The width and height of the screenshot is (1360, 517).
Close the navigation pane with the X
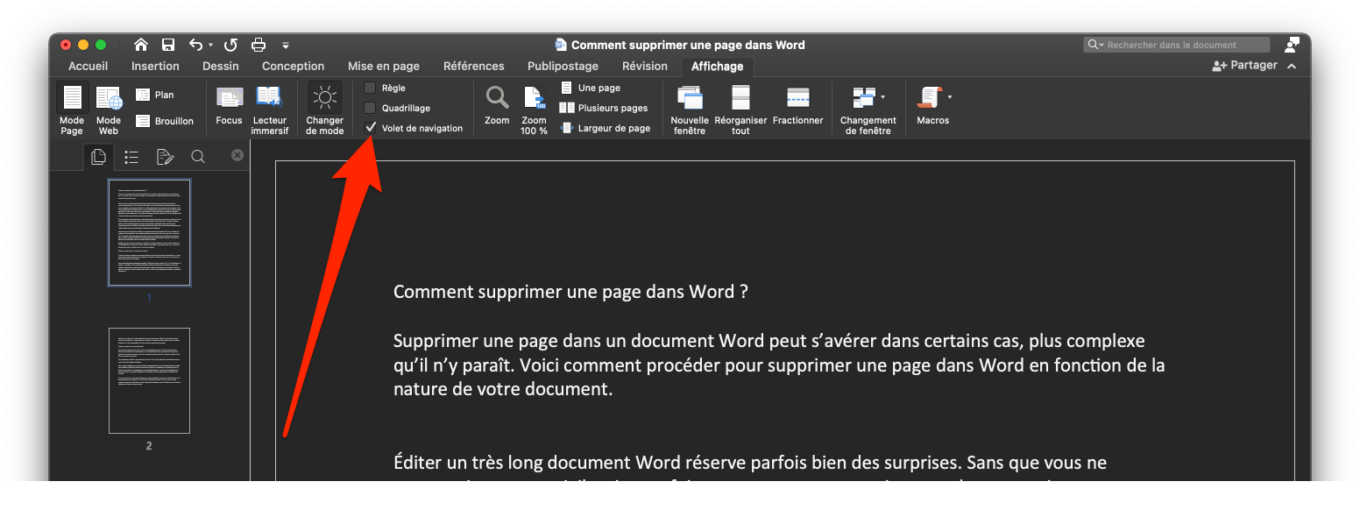[x=237, y=155]
